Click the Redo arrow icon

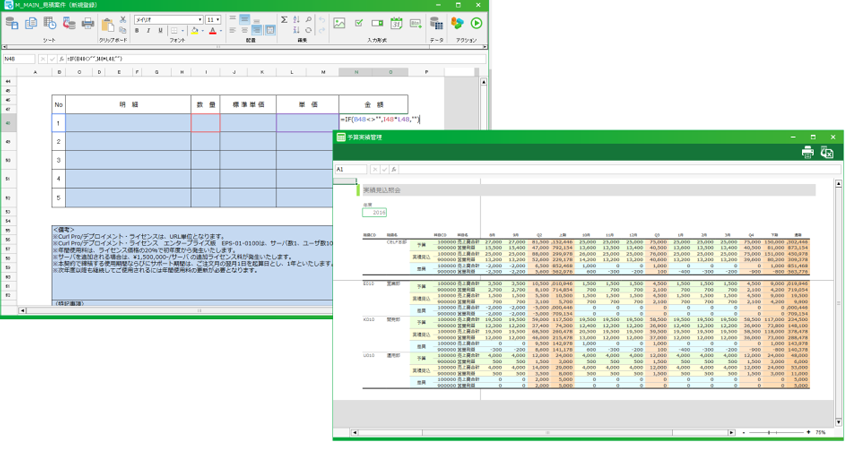(x=322, y=30)
